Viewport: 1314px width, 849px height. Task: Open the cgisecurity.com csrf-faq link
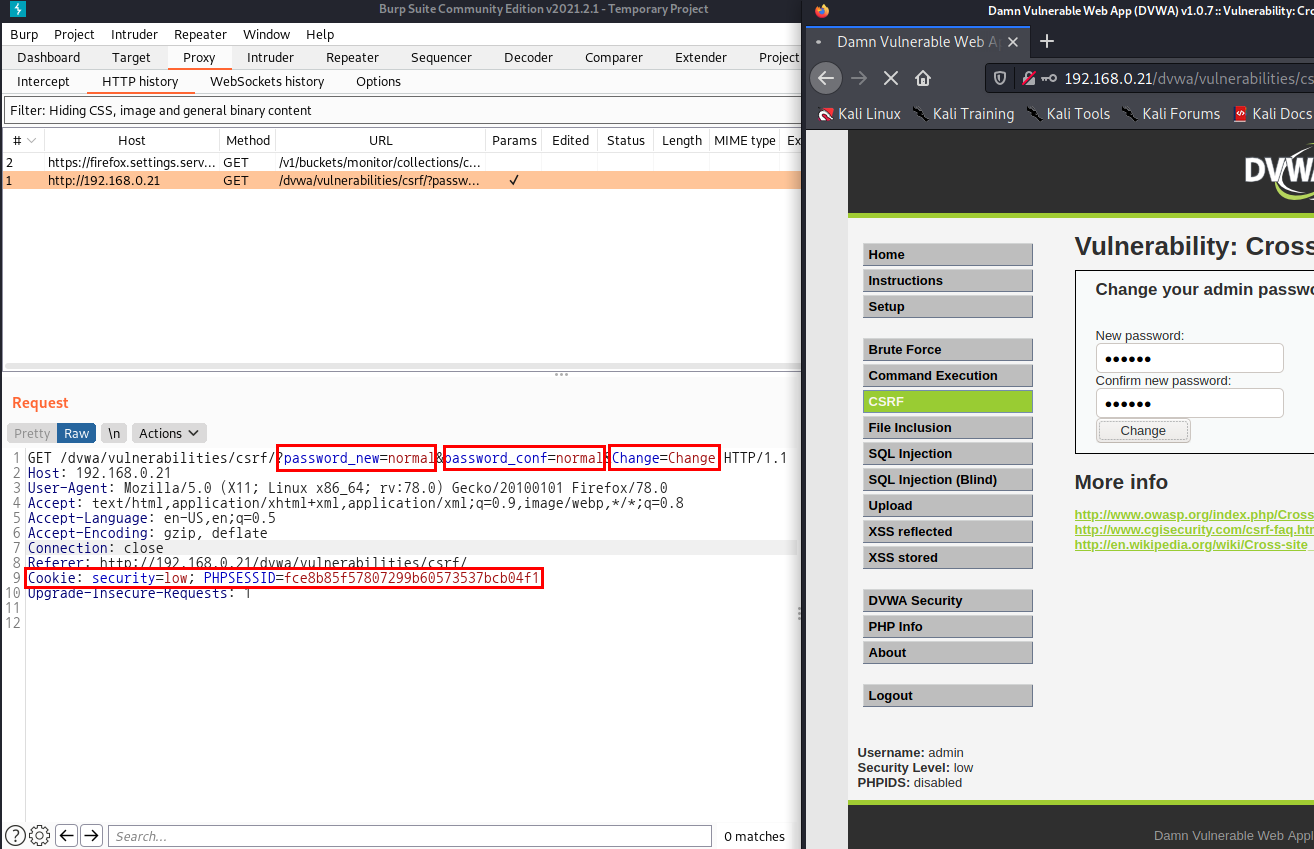click(x=1194, y=529)
